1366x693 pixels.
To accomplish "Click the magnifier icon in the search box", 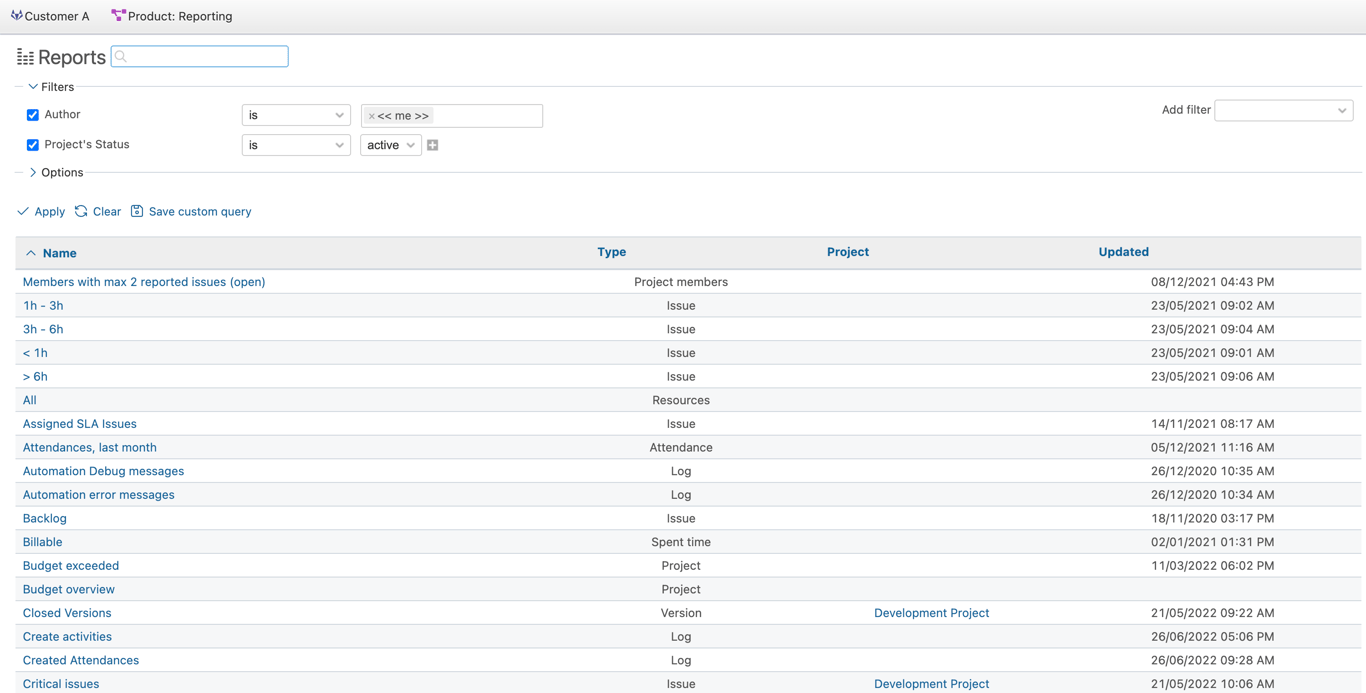I will 120,56.
